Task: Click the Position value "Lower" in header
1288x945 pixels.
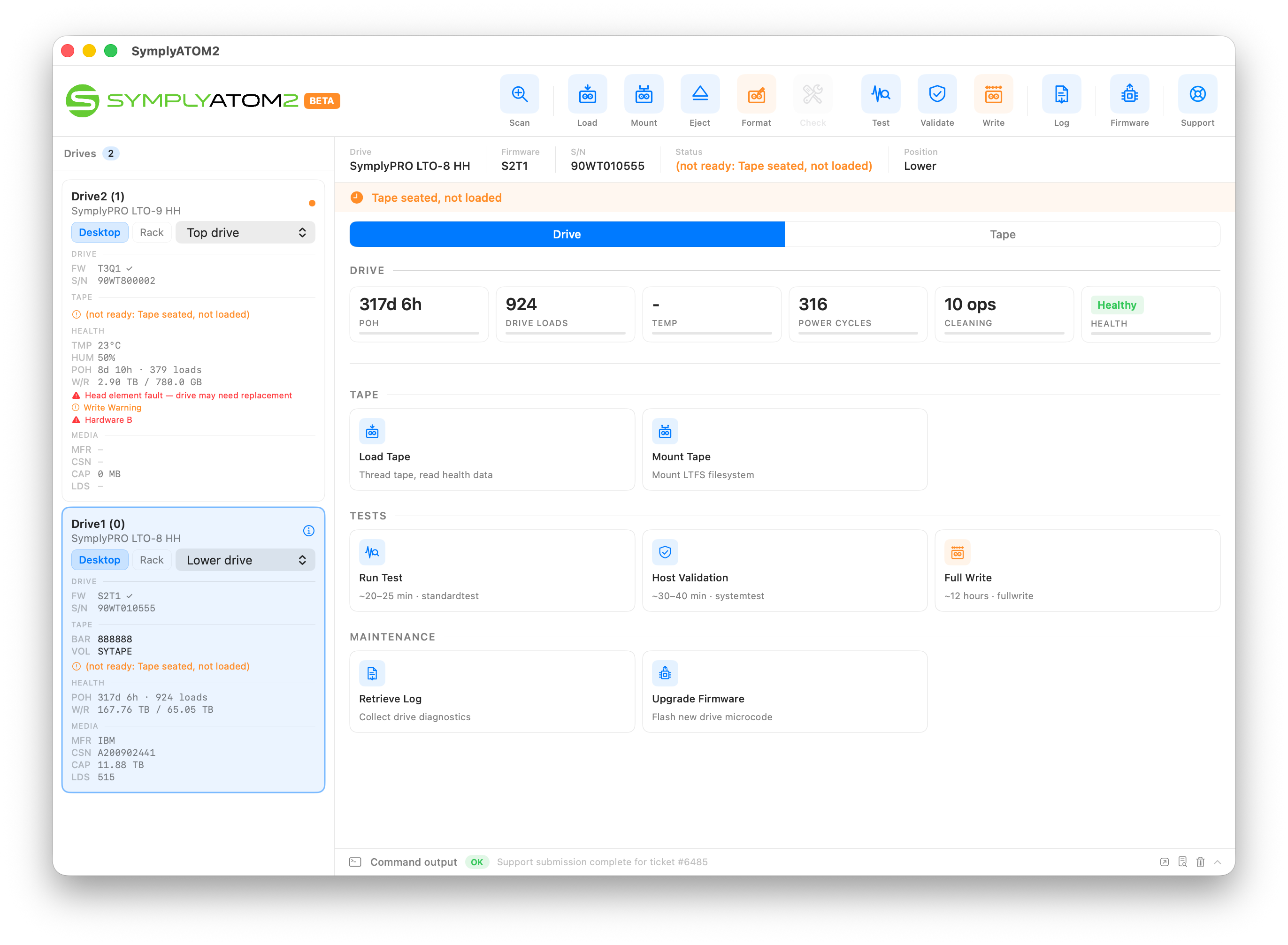Action: tap(920, 166)
